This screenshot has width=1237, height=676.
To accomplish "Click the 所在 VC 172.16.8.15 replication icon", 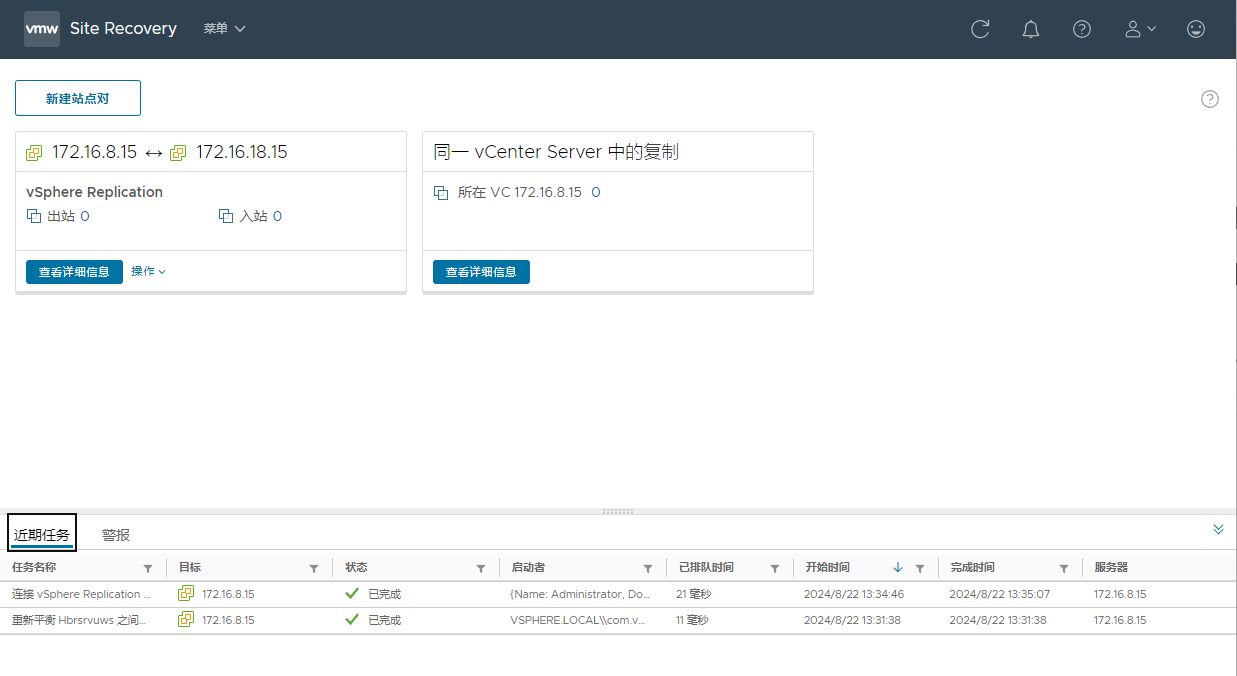I will pyautogui.click(x=441, y=192).
